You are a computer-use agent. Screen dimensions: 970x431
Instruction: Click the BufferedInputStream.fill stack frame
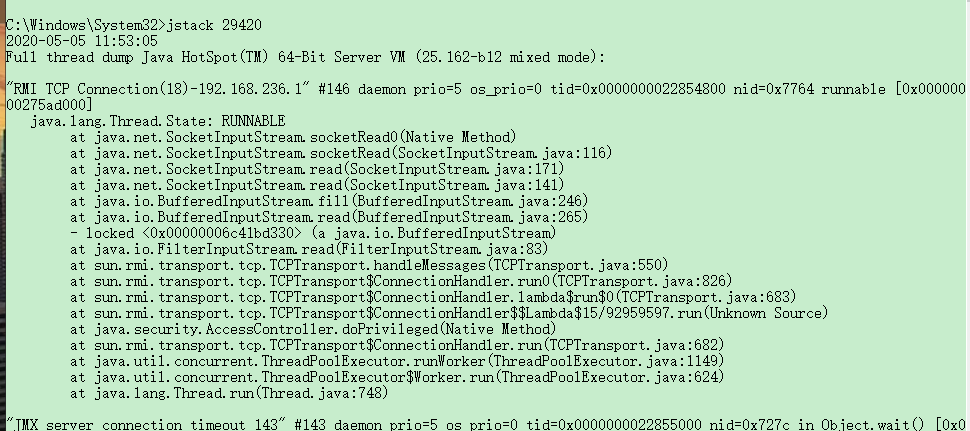click(329, 202)
